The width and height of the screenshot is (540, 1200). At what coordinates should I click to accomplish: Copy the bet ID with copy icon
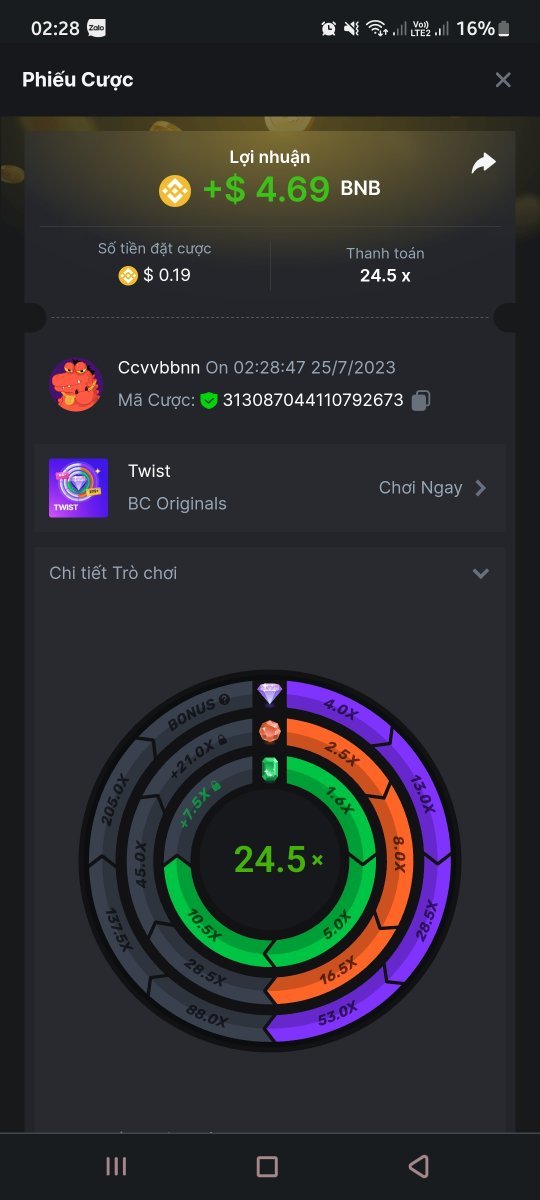click(x=421, y=400)
